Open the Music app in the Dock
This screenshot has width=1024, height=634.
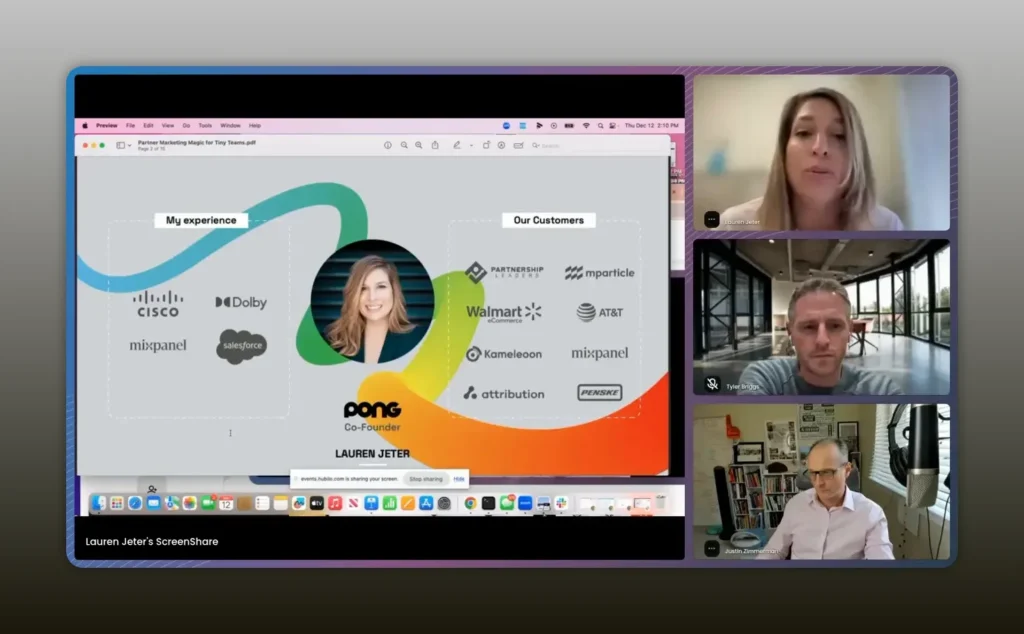[x=335, y=503]
